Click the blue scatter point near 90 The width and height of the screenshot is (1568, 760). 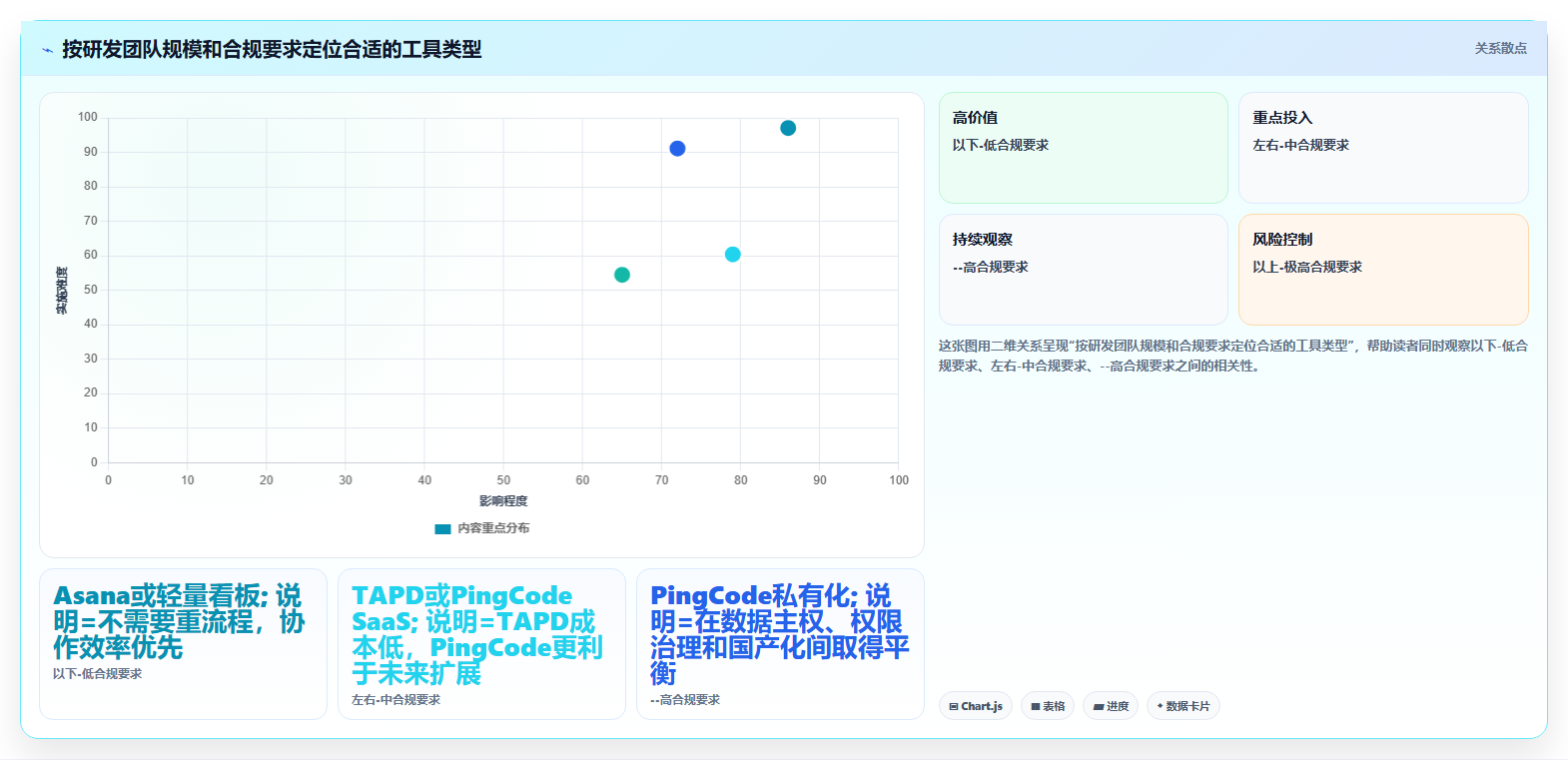click(677, 149)
